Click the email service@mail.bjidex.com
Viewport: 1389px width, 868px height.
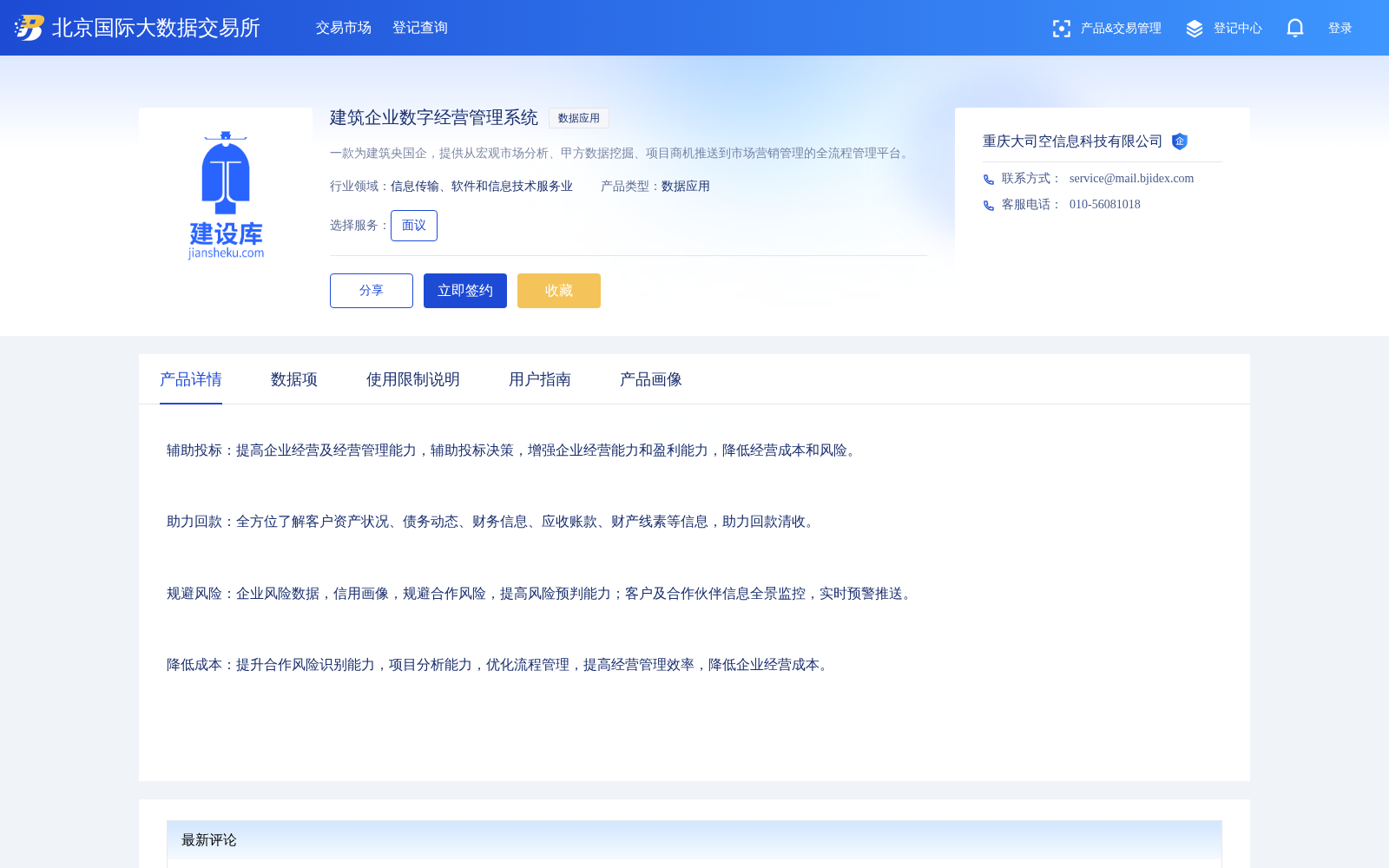tap(1131, 179)
